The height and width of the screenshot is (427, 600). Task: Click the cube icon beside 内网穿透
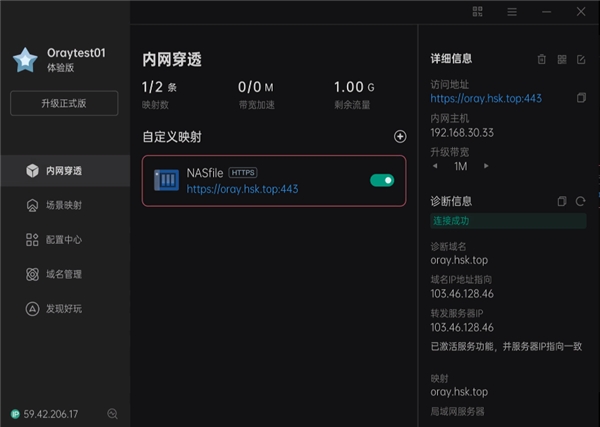pos(32,171)
